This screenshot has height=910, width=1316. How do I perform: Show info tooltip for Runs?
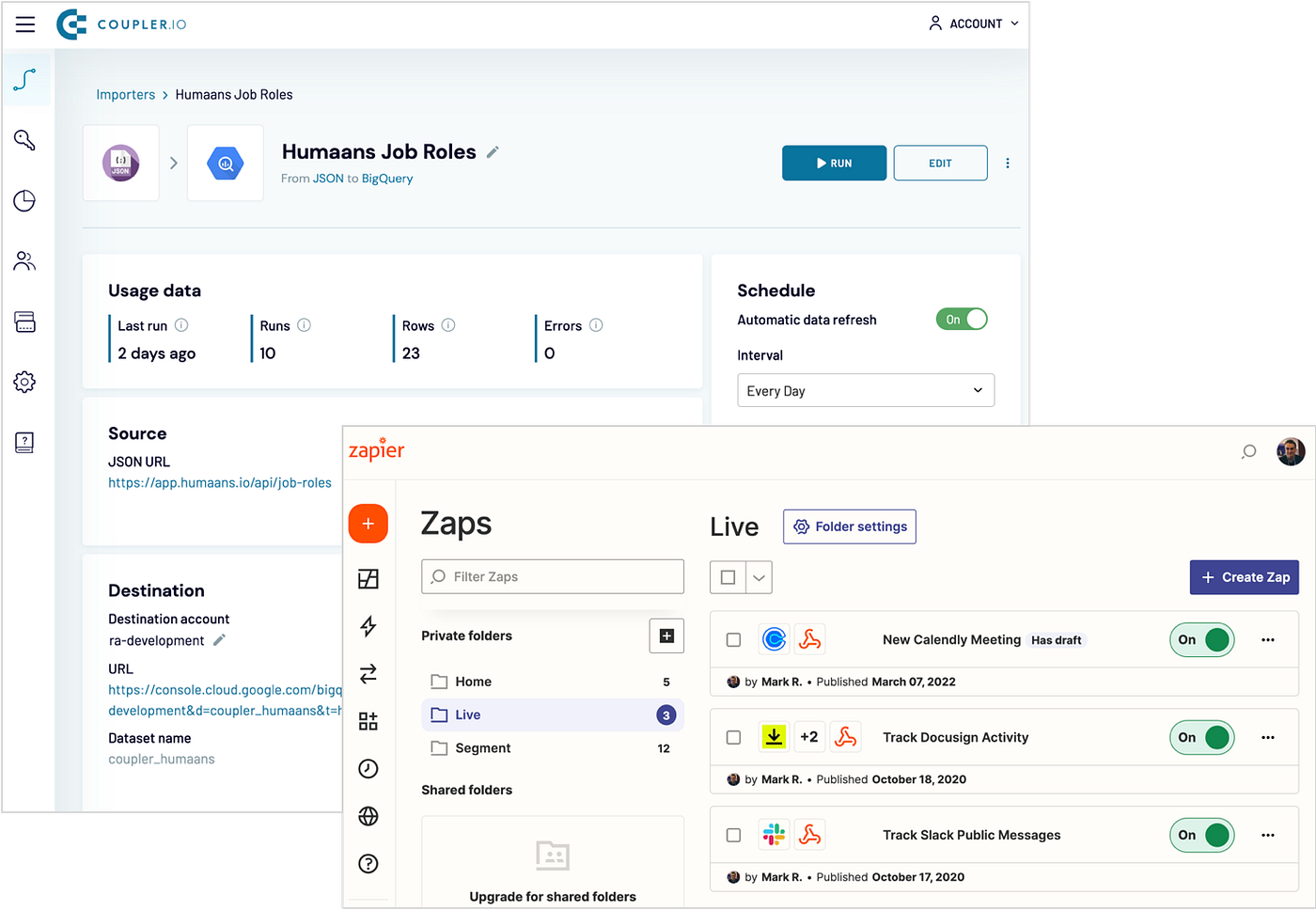click(304, 325)
